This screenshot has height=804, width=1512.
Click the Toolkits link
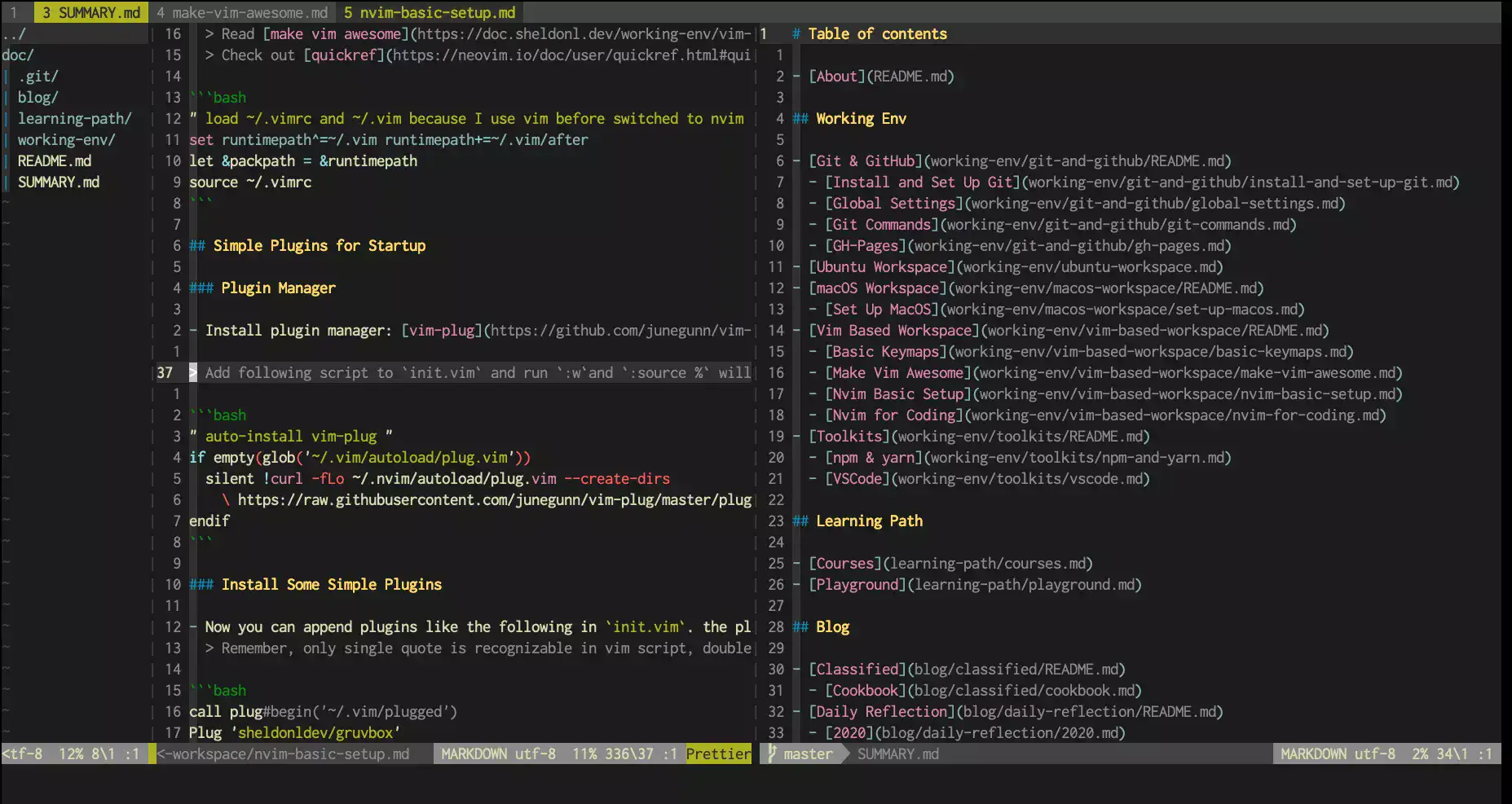(849, 436)
